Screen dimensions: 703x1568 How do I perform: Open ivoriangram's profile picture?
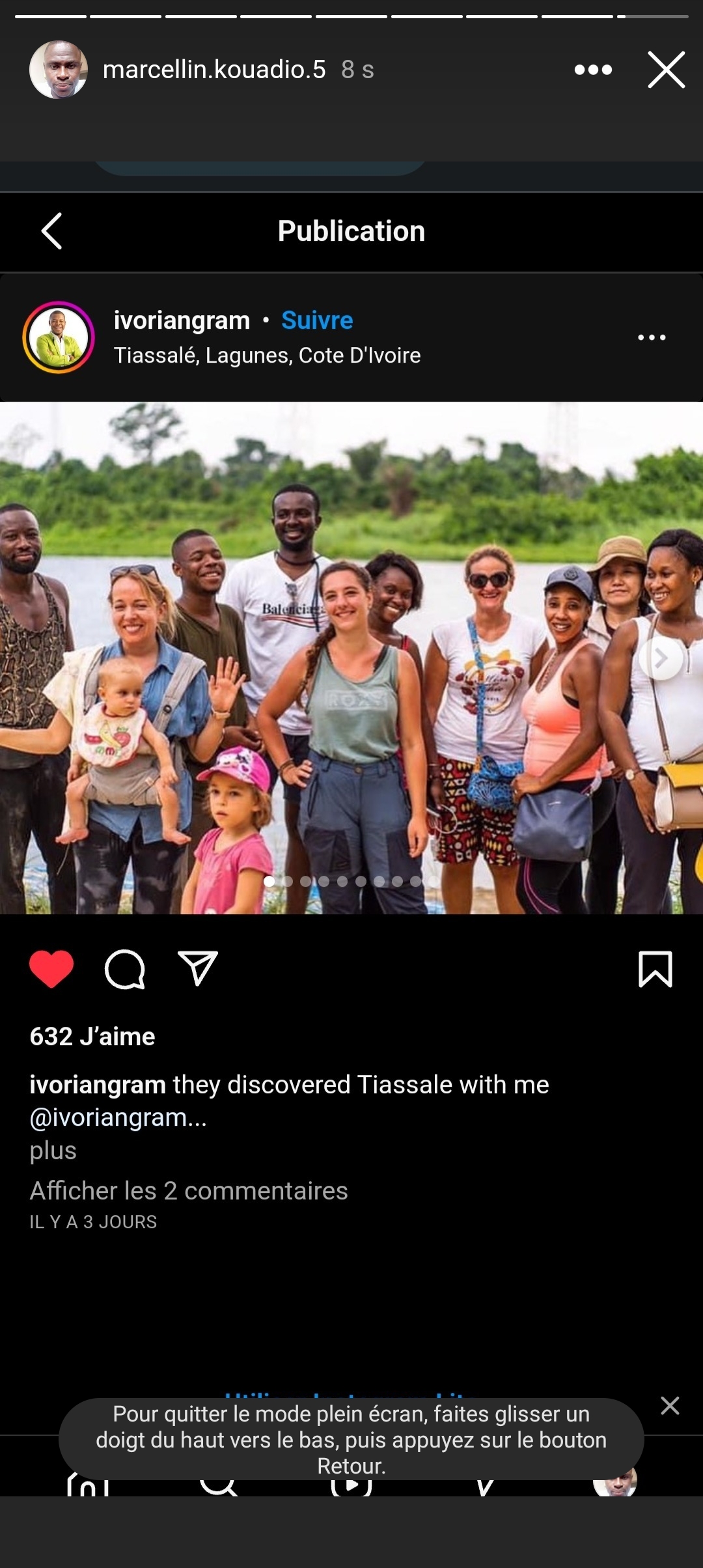click(59, 337)
